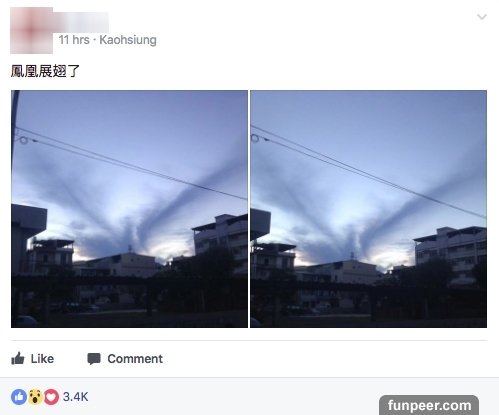Screen dimensions: 499x415
Task: Click the funpeer.com watermark
Action: [429, 405]
